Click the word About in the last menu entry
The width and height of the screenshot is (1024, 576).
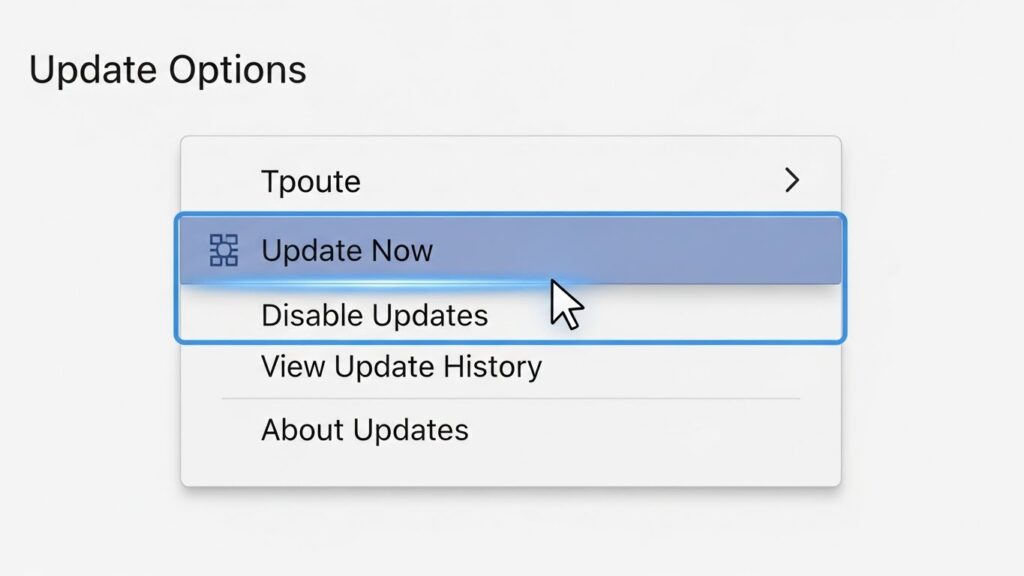coord(302,430)
